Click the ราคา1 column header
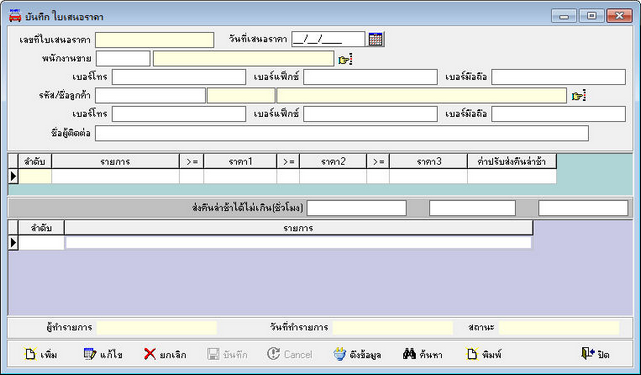Screen dimensions: 641x375 [240, 162]
